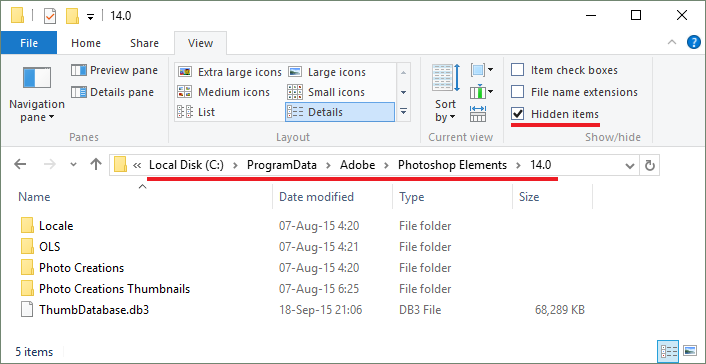Select the Medium icons layout
This screenshot has width=706, height=364.
click(x=224, y=92)
